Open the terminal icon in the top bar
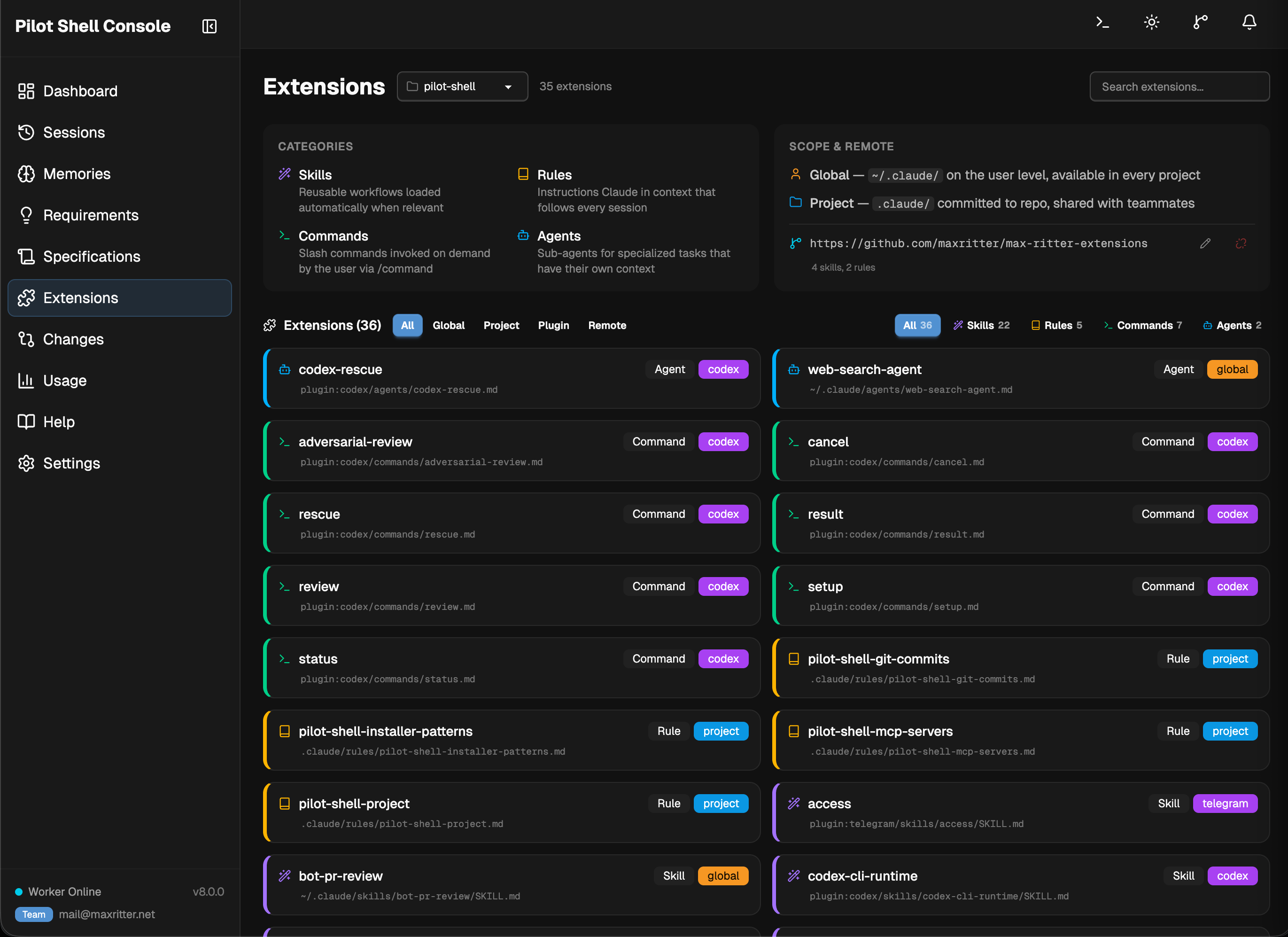Viewport: 1288px width, 937px height. [1102, 22]
